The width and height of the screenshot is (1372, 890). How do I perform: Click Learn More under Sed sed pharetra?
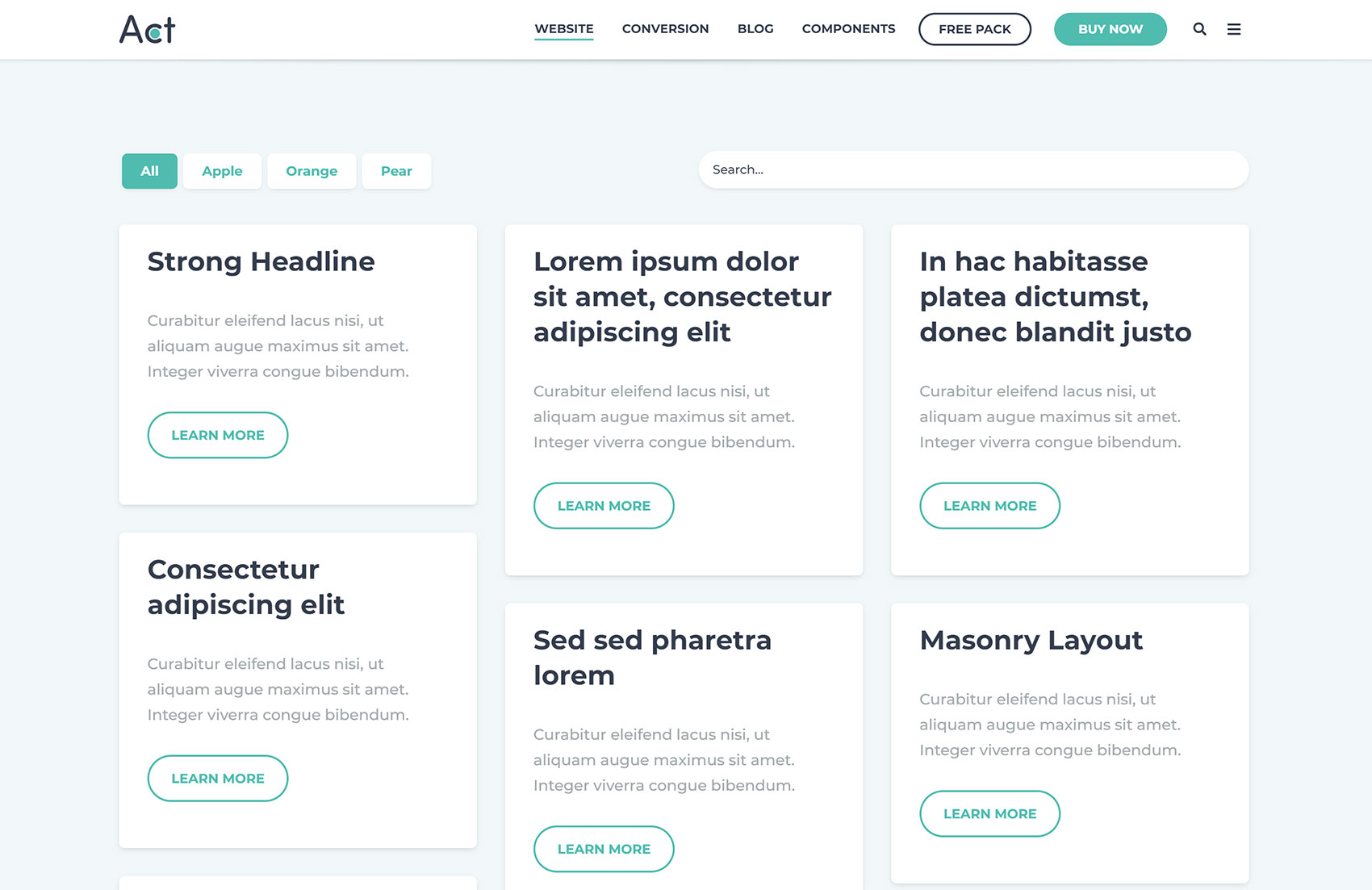604,849
